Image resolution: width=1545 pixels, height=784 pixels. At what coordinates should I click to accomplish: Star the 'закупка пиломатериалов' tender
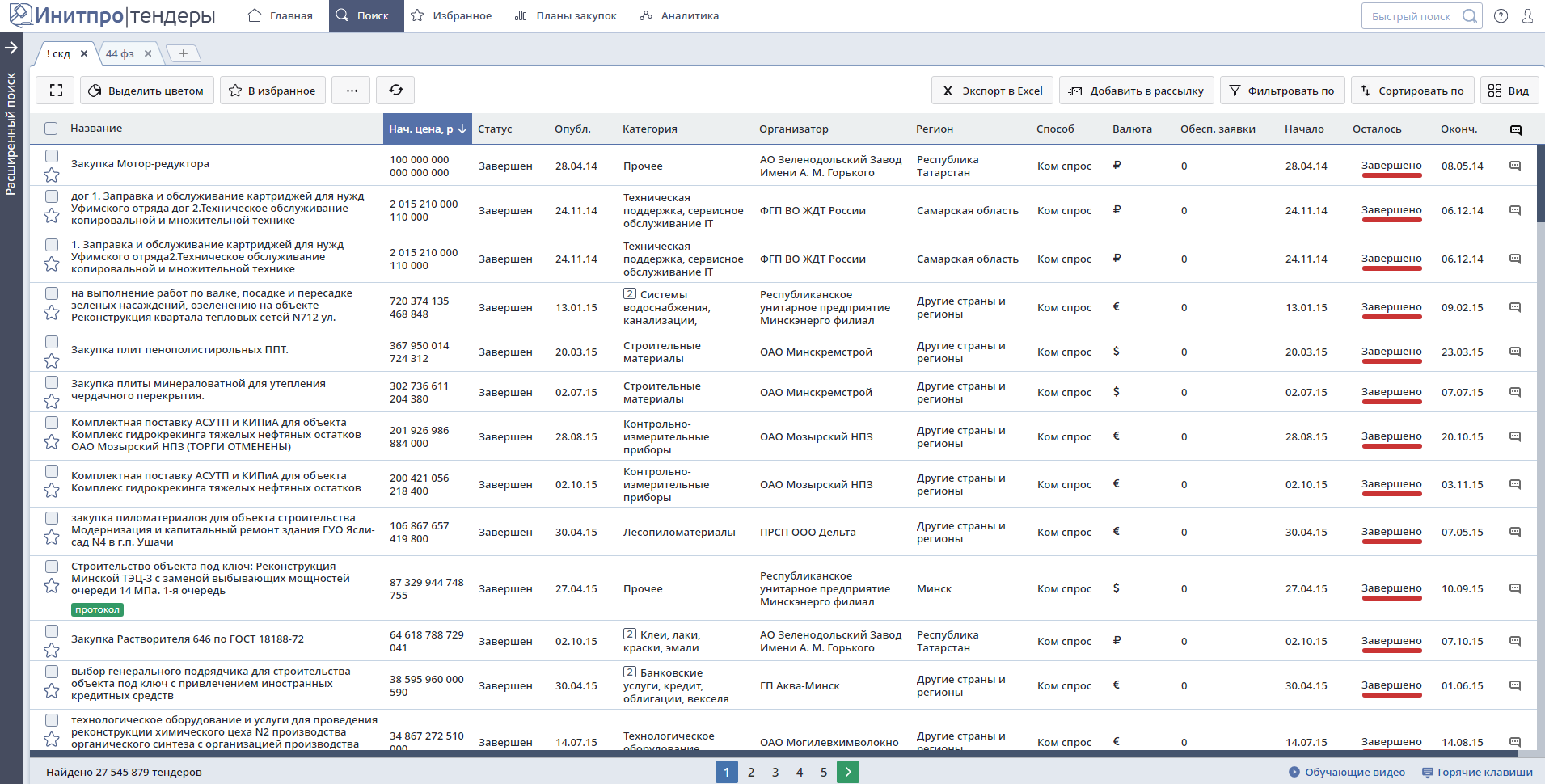tap(52, 537)
